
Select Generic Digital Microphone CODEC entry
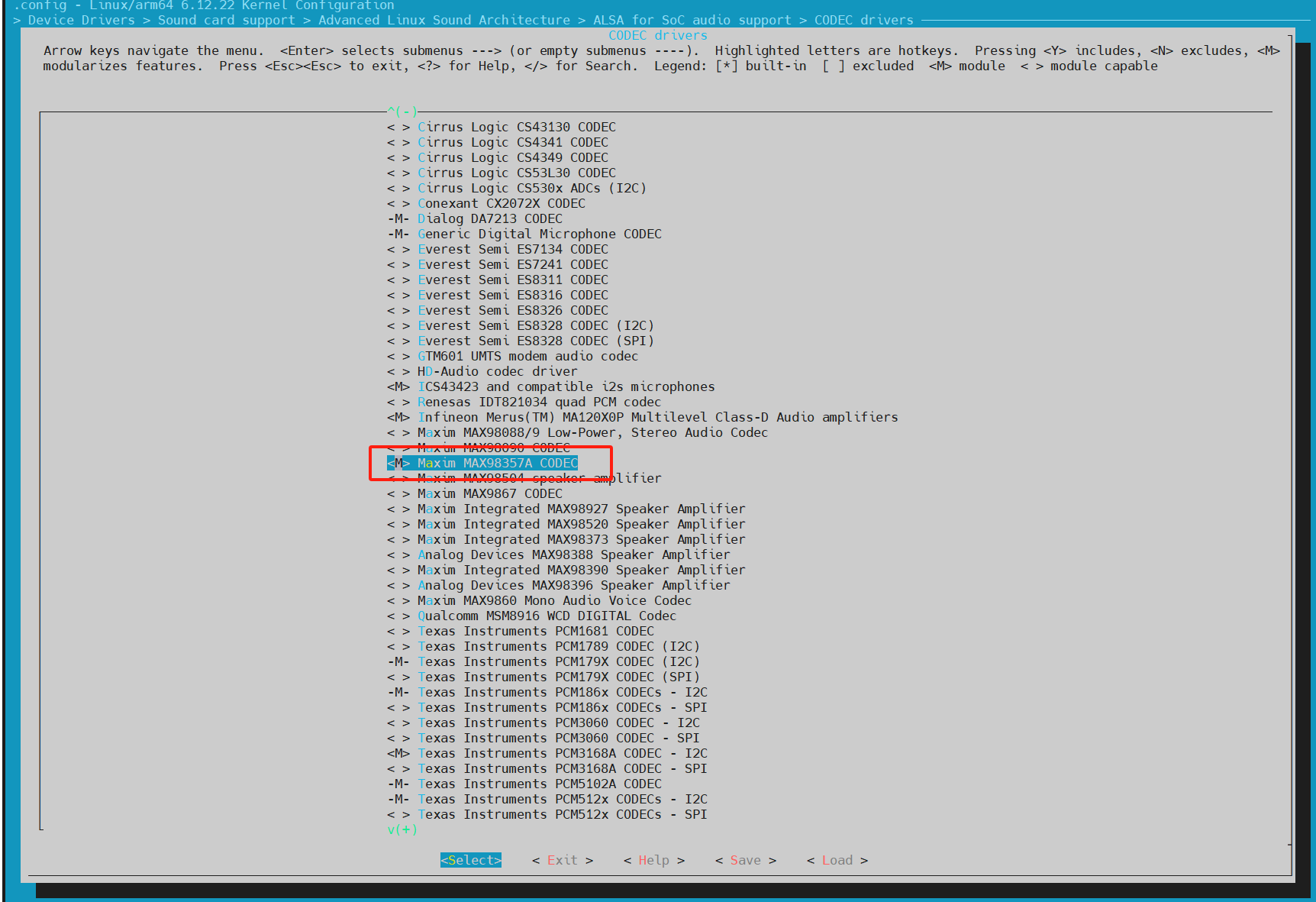click(524, 234)
